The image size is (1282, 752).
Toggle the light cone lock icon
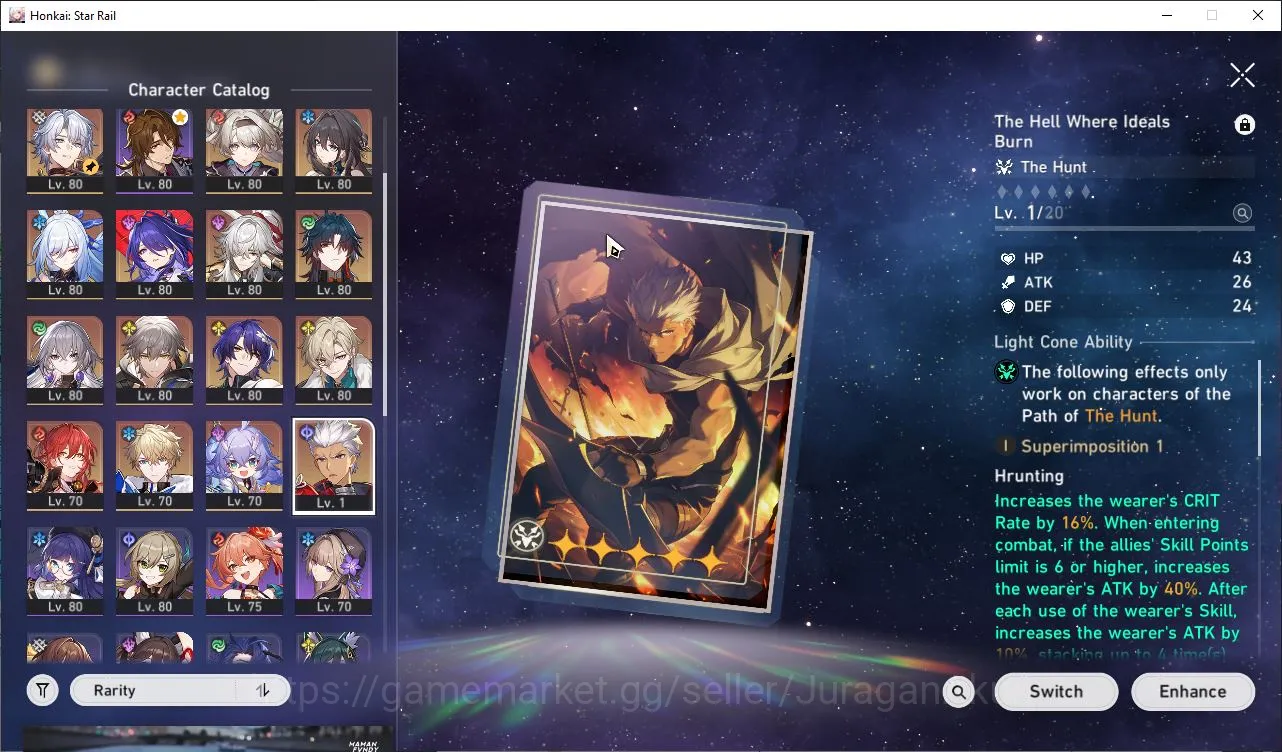coord(1244,125)
